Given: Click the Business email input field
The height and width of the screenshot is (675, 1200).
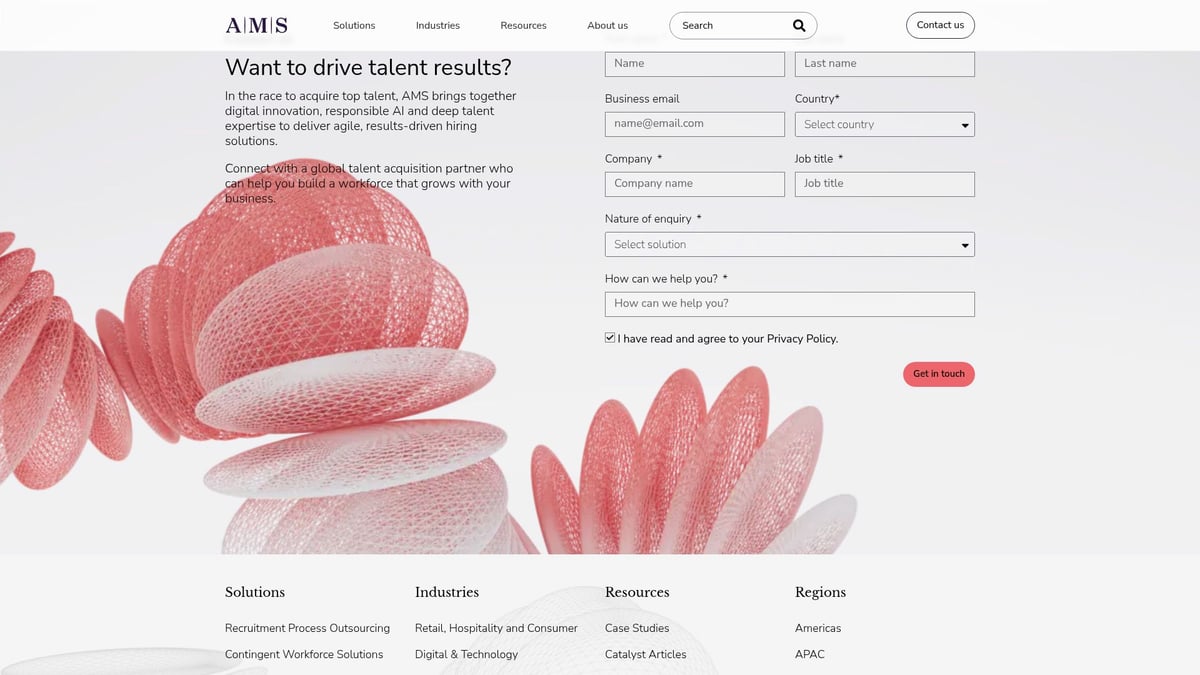Looking at the screenshot, I should (694, 124).
